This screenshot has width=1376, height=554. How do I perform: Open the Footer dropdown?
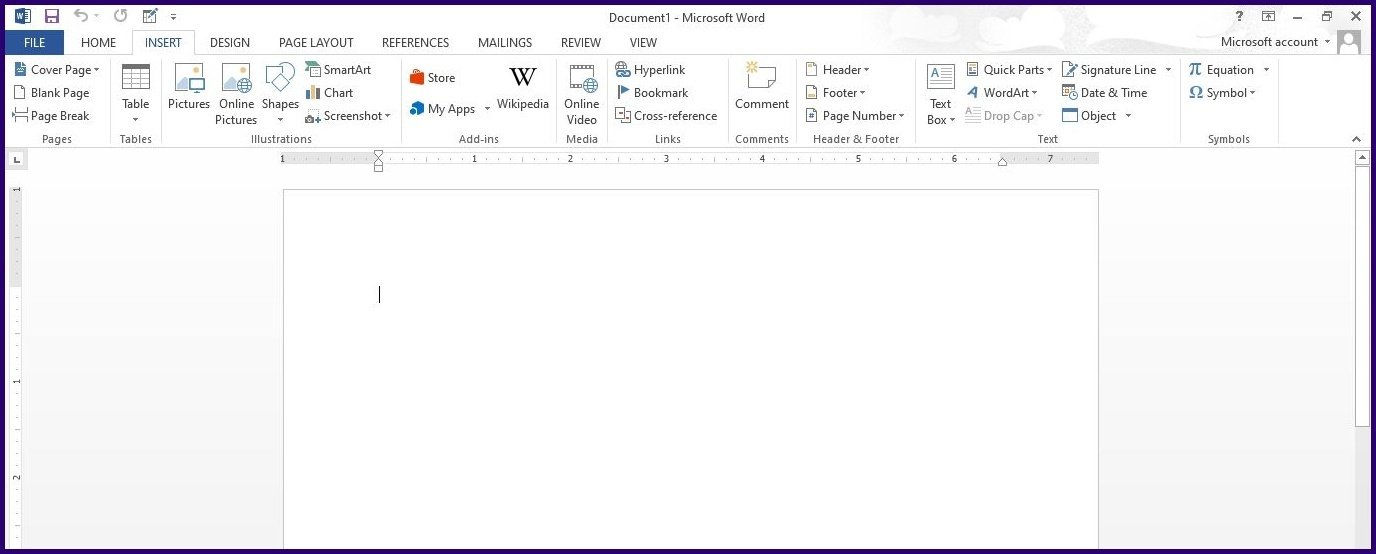836,93
